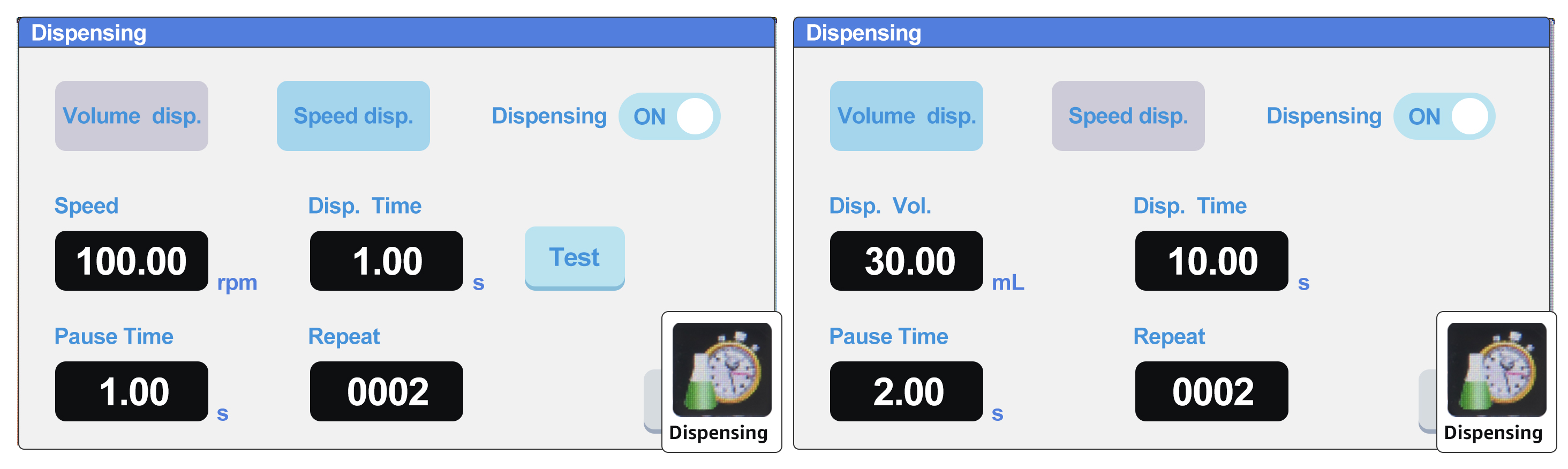
Task: Edit the Disp. Time field showing 10.00
Action: coord(1211,261)
